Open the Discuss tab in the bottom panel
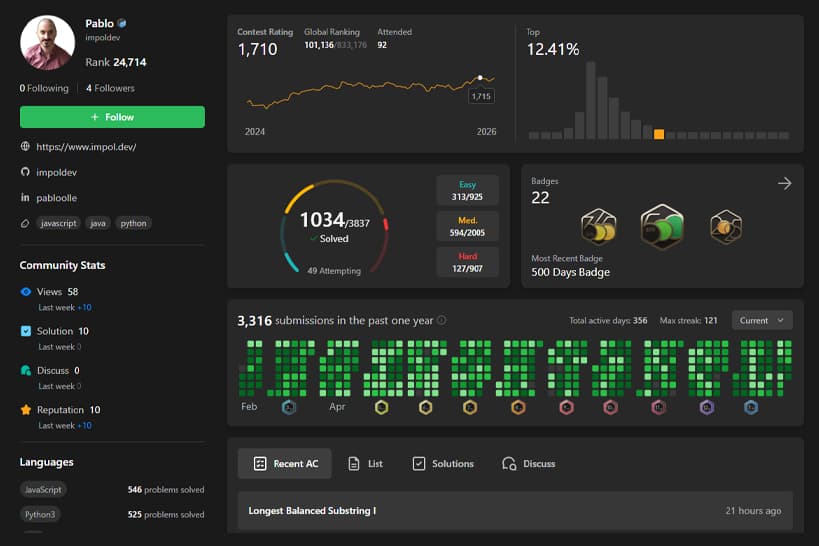This screenshot has height=546, width=819. 528,464
